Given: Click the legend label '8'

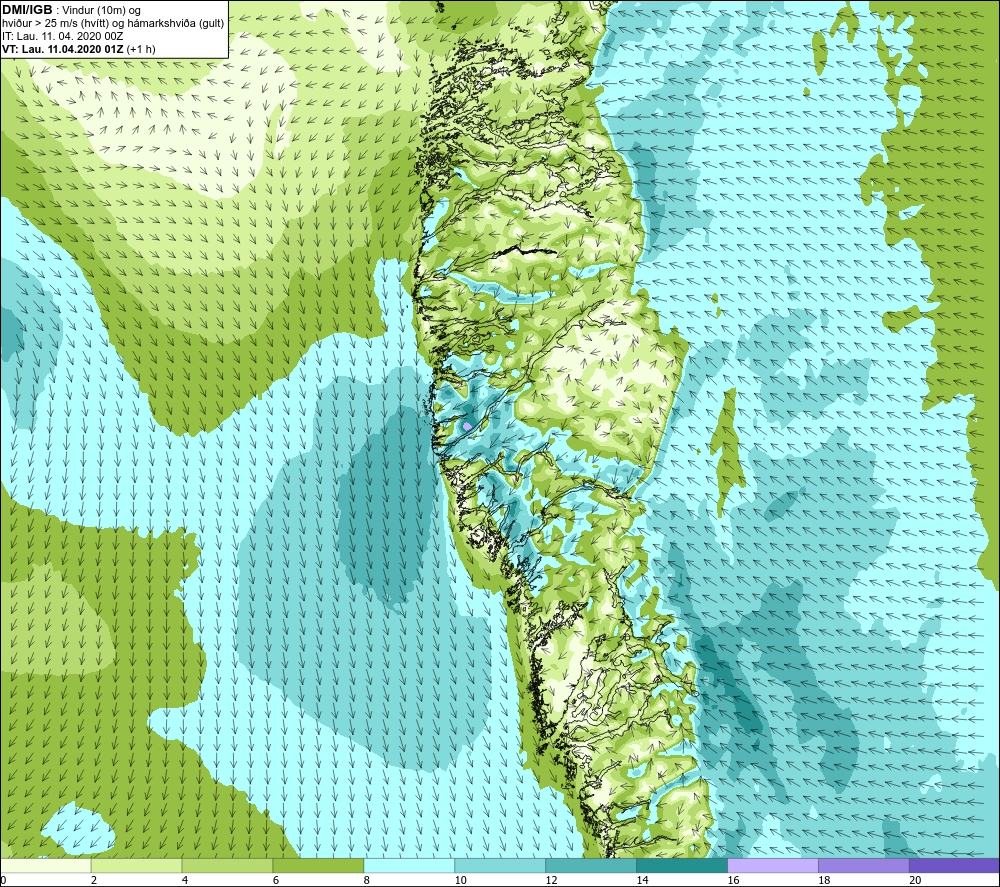Looking at the screenshot, I should tap(367, 880).
